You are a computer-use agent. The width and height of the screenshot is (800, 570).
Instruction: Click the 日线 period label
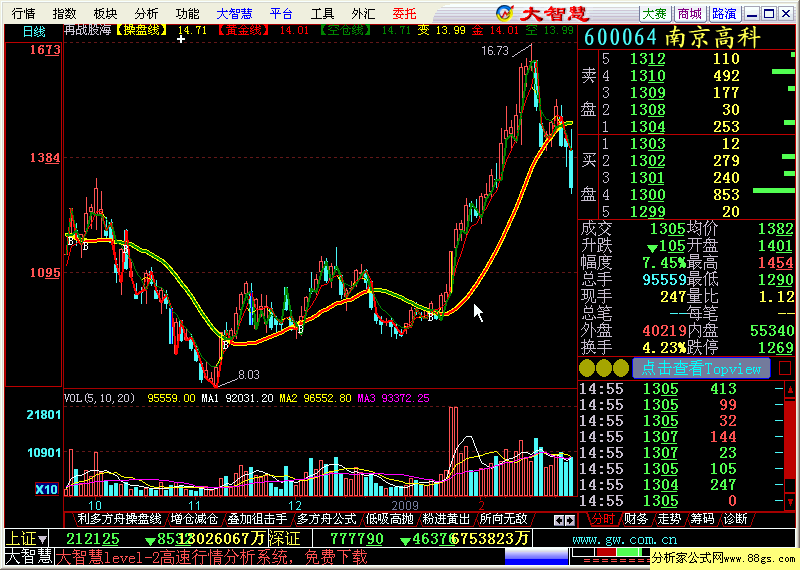pos(34,32)
